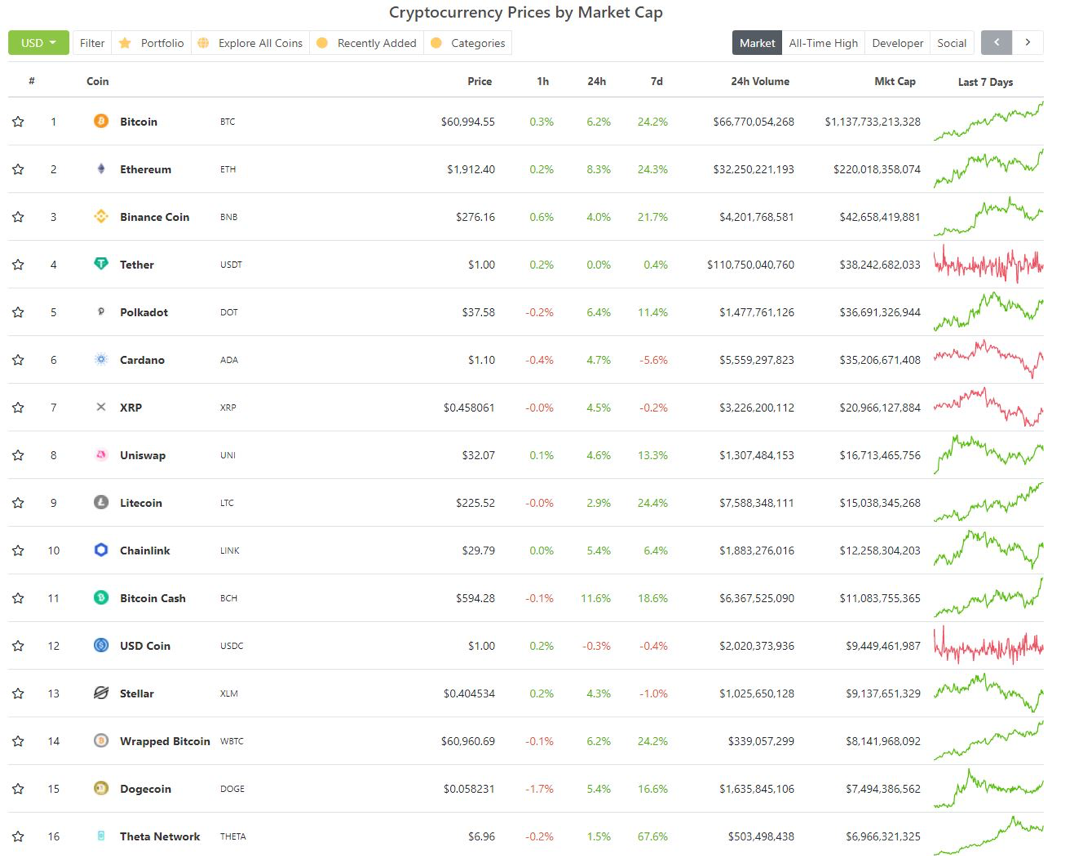Sort by the Coin column header
1077x856 pixels.
[98, 81]
